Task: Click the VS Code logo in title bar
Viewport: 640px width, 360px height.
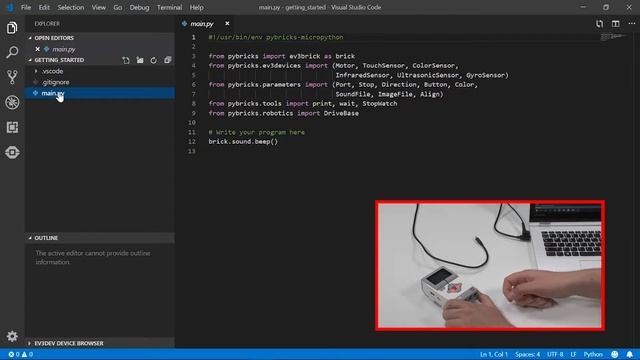Action: click(10, 7)
